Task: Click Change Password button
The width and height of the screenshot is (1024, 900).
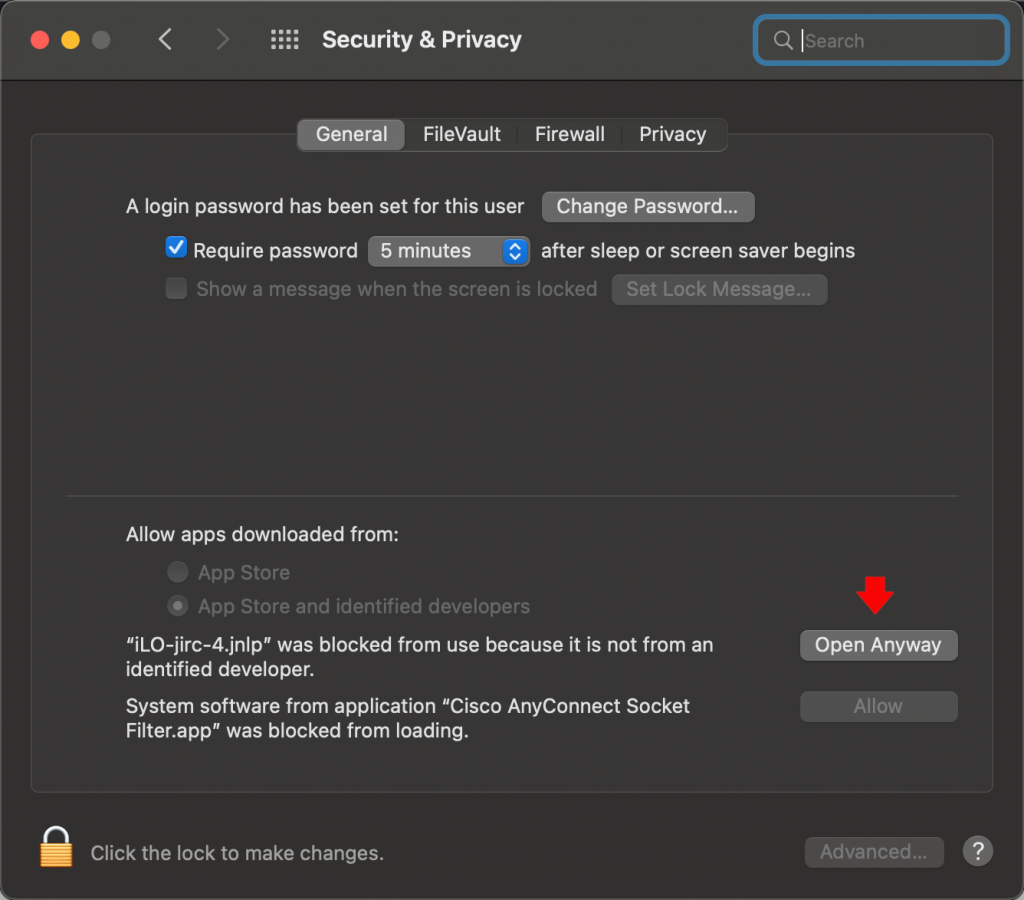Action: (x=648, y=207)
